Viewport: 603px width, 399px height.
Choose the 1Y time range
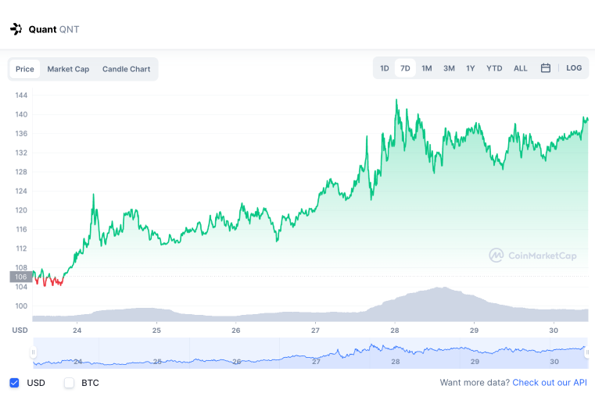tap(471, 68)
